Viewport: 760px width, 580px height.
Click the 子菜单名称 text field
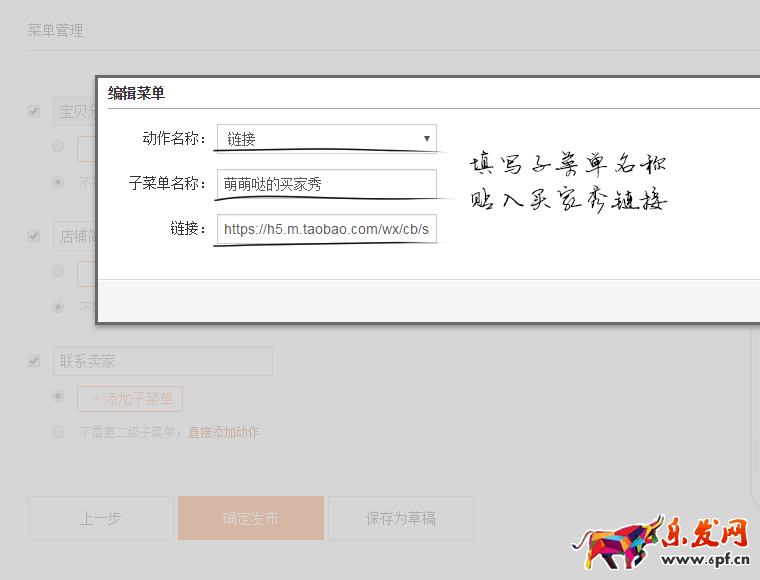point(326,184)
